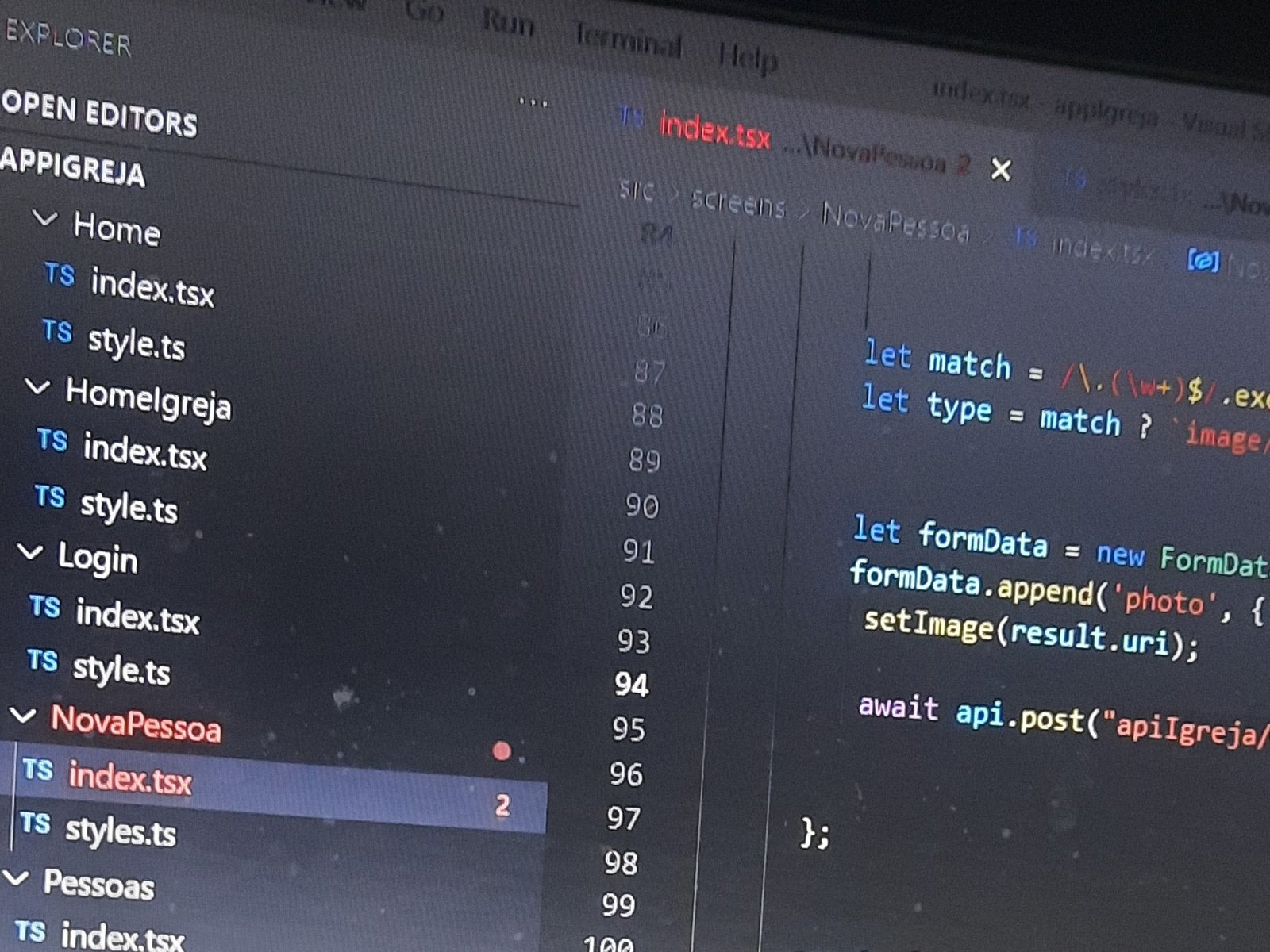Select the index.tsx NovaPessoa editor tab
The width and height of the screenshot is (1270, 952).
click(714, 131)
